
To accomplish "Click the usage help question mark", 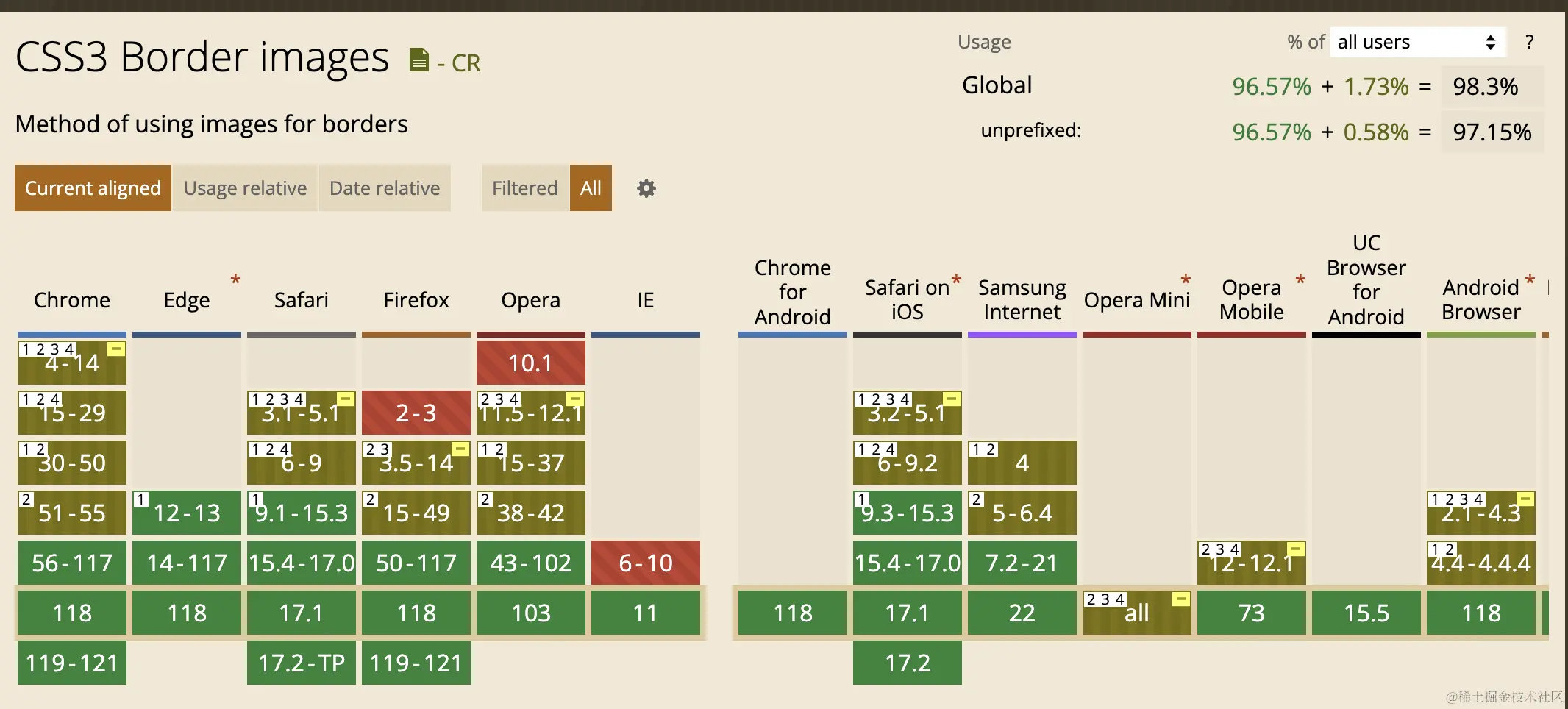I will point(1530,42).
